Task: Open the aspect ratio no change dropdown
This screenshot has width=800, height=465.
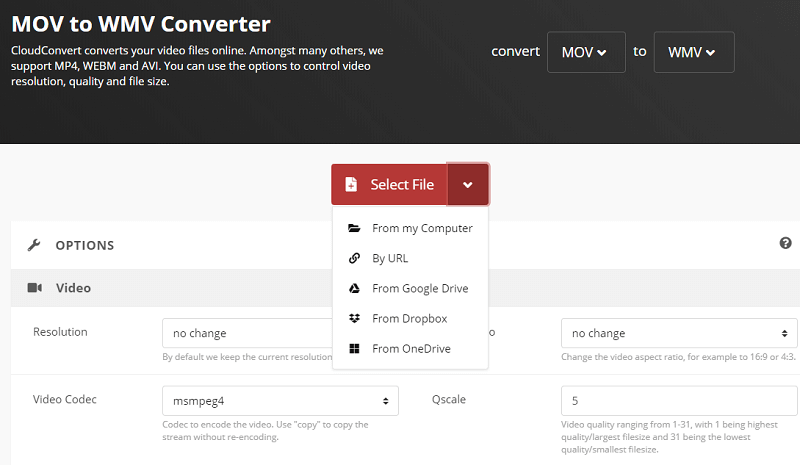Action: (x=679, y=333)
